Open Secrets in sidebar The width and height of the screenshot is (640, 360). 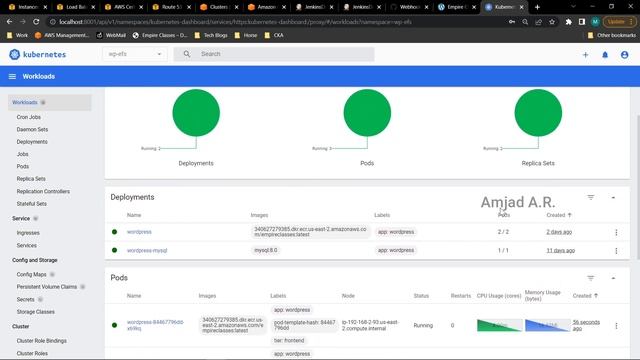coord(25,299)
